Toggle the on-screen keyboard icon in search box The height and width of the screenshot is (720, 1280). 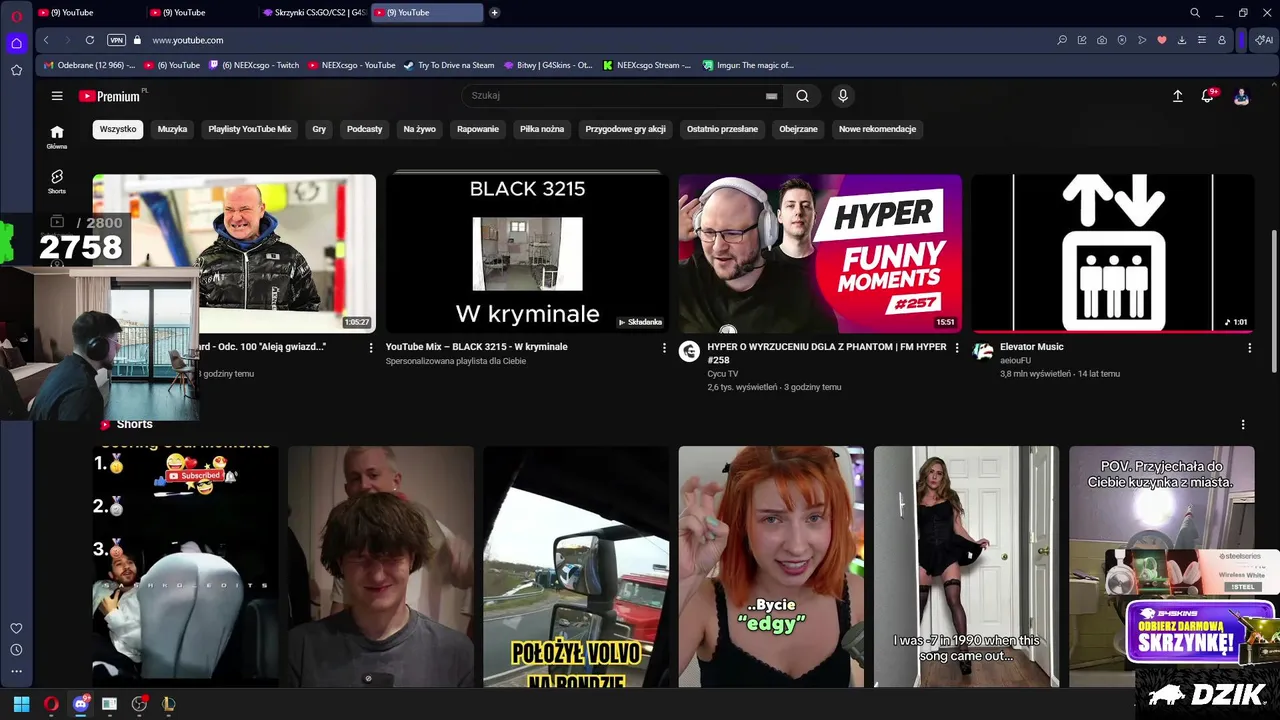tap(771, 96)
